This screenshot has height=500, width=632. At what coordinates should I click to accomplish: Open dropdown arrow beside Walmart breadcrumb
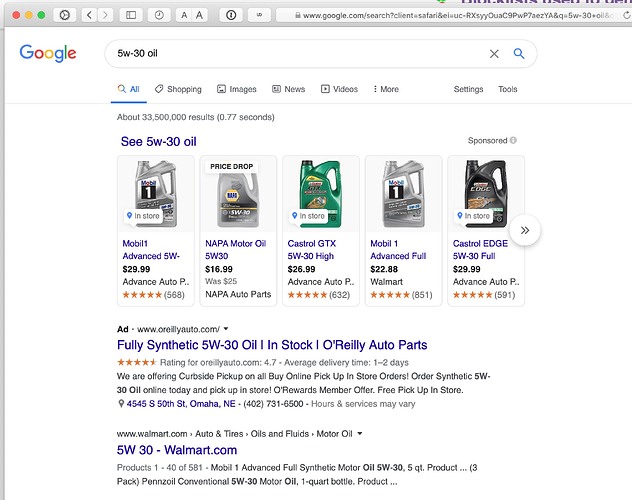point(359,434)
